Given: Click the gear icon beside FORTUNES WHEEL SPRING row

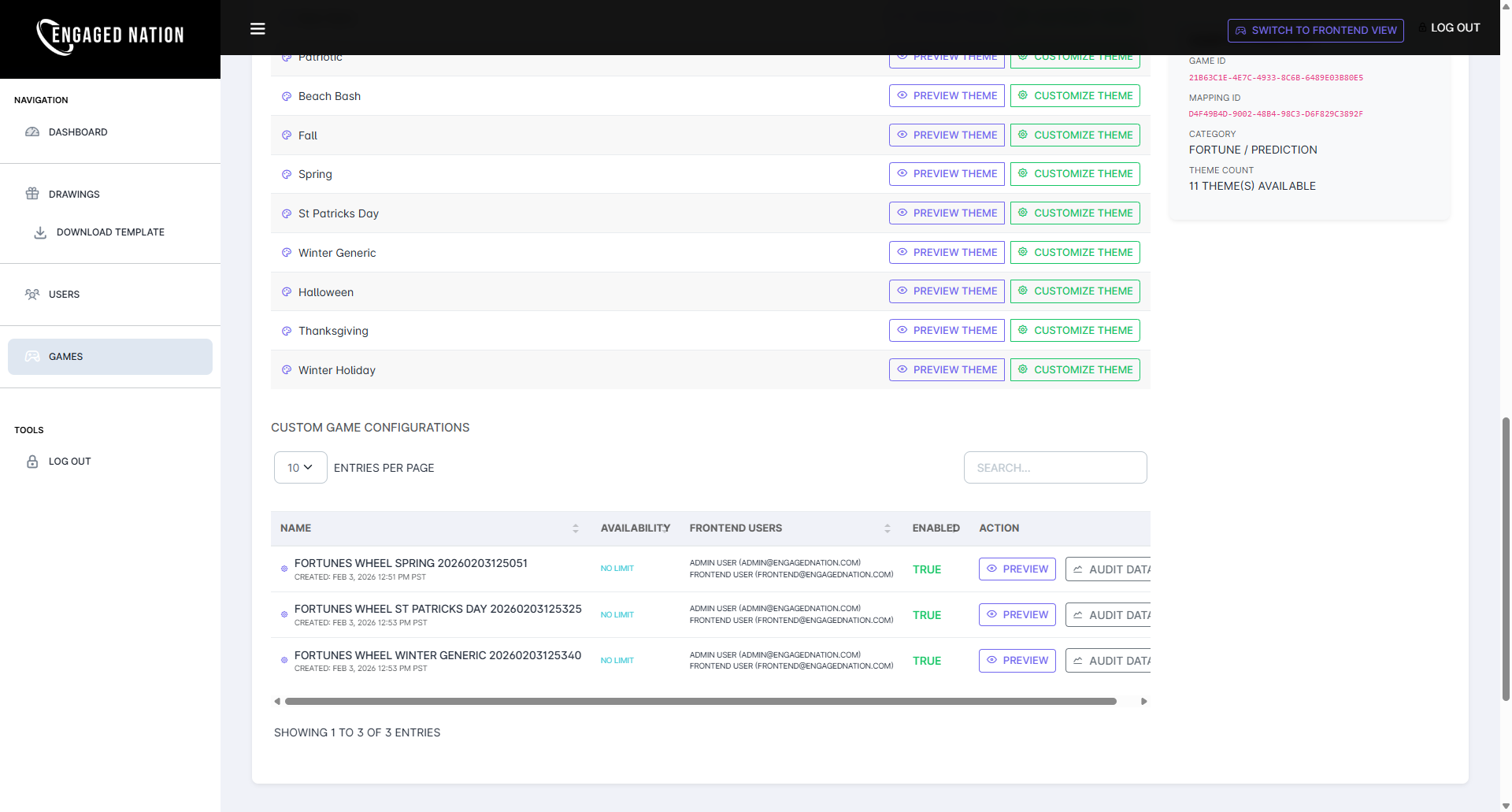Looking at the screenshot, I should point(284,569).
